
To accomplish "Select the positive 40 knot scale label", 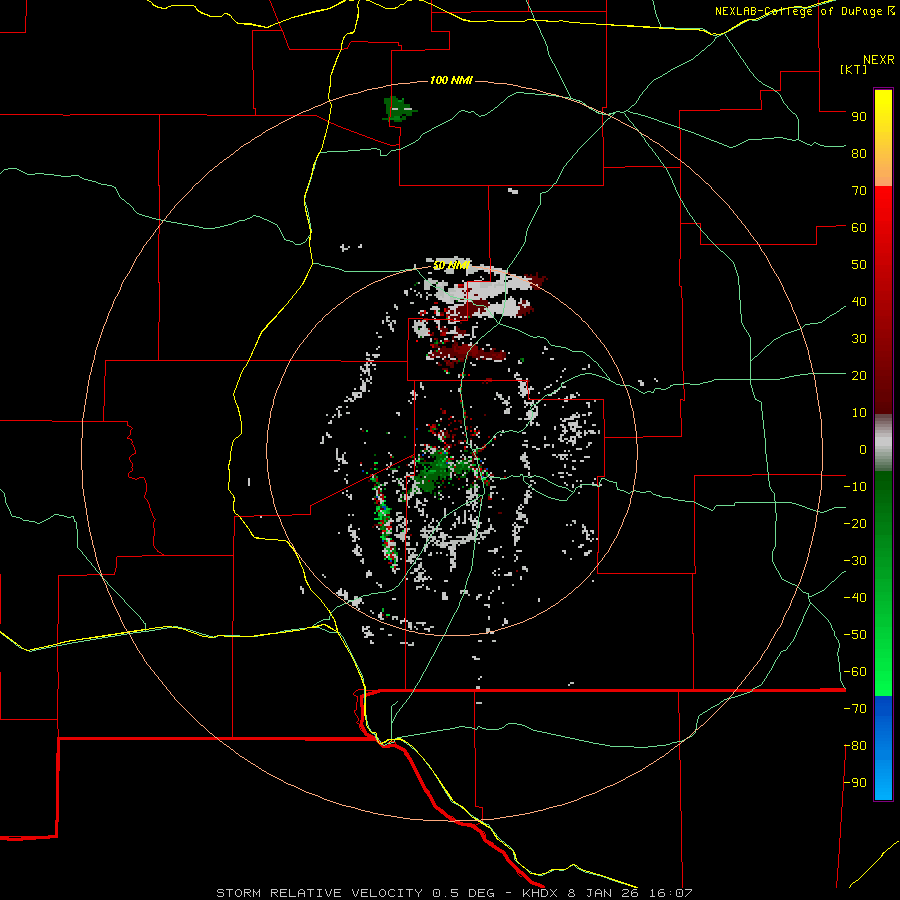I will (x=859, y=301).
